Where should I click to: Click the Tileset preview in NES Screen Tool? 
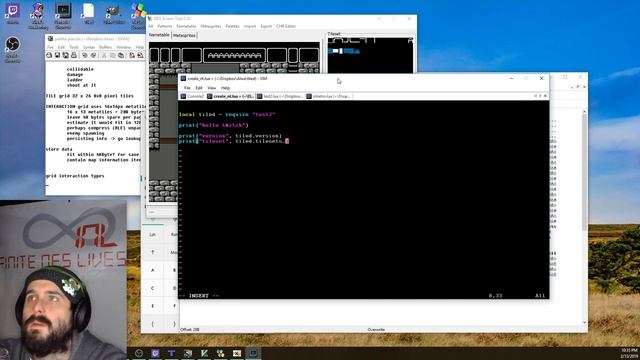click(371, 55)
